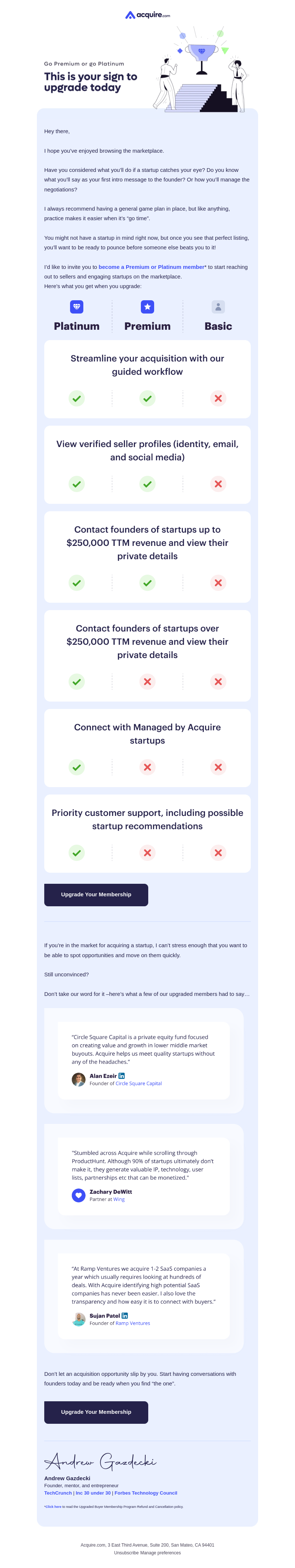Open the Ramp Ventures link
This screenshot has width=295, height=1568.
[133, 1323]
